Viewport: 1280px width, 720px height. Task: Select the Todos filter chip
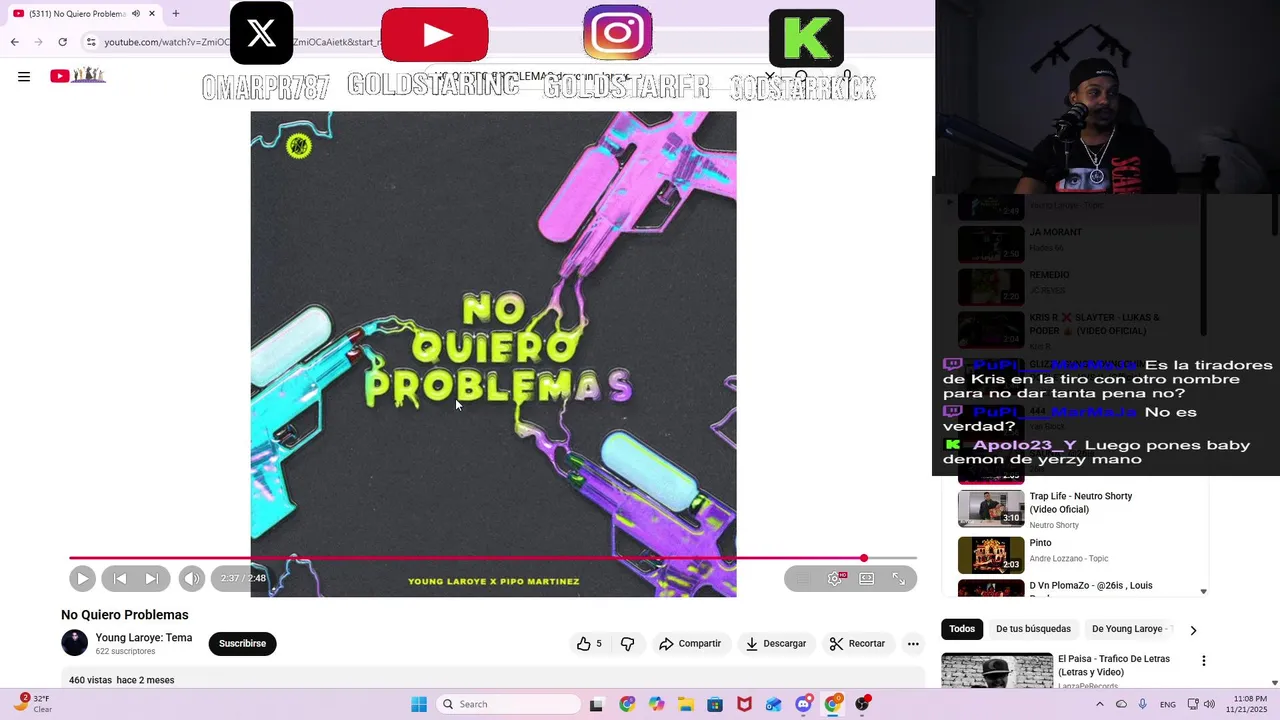coord(962,629)
